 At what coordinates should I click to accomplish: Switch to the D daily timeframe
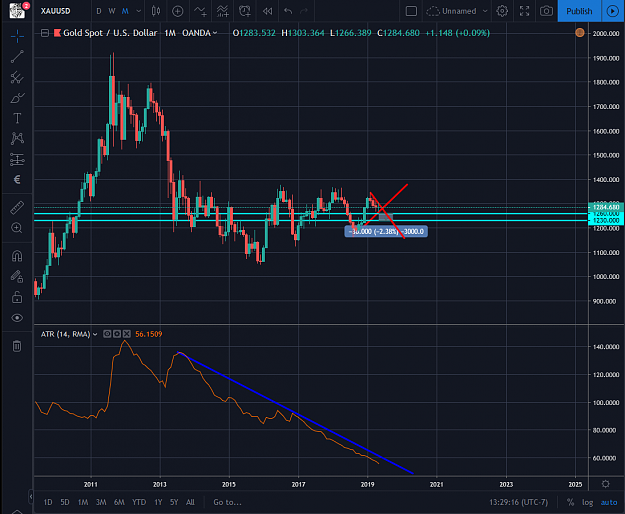tap(98, 11)
